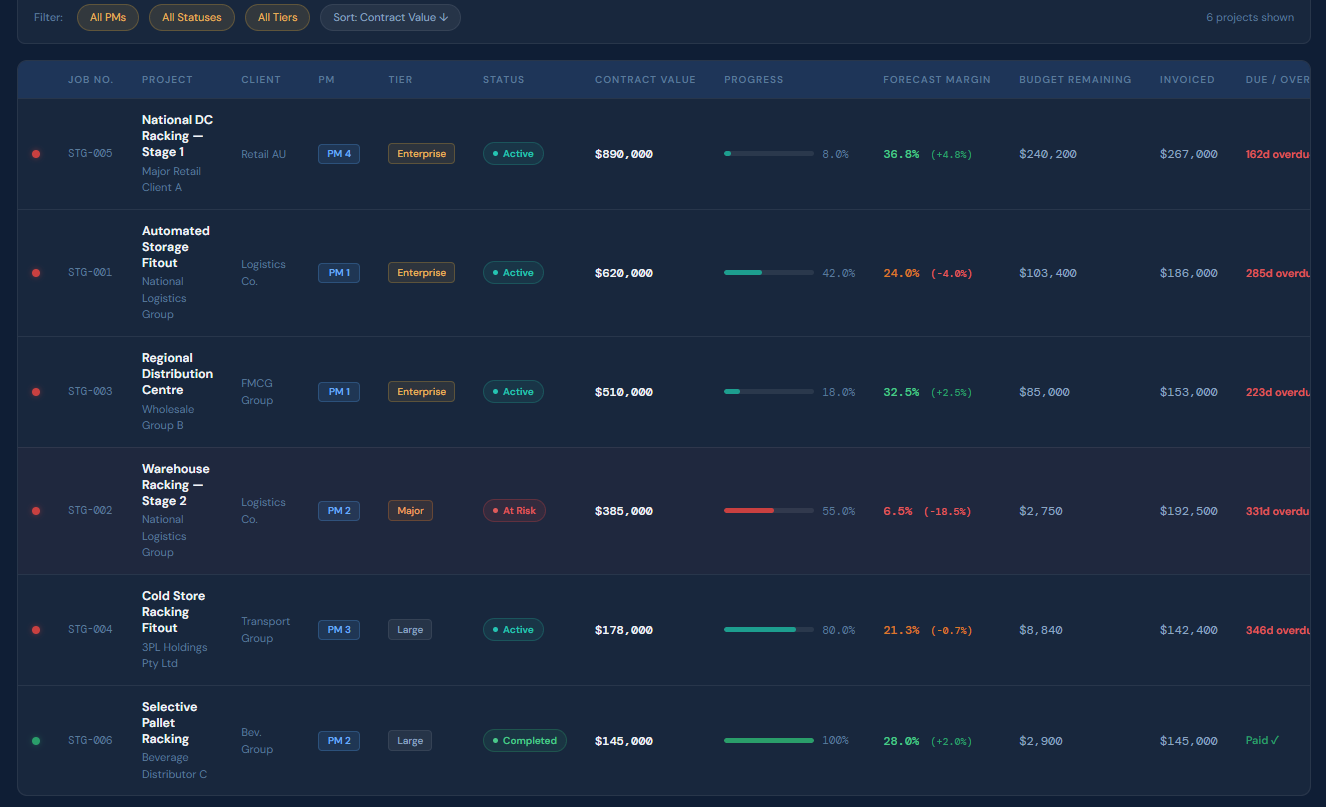Open the All Statuses filter
This screenshot has height=807, width=1326.
(191, 17)
